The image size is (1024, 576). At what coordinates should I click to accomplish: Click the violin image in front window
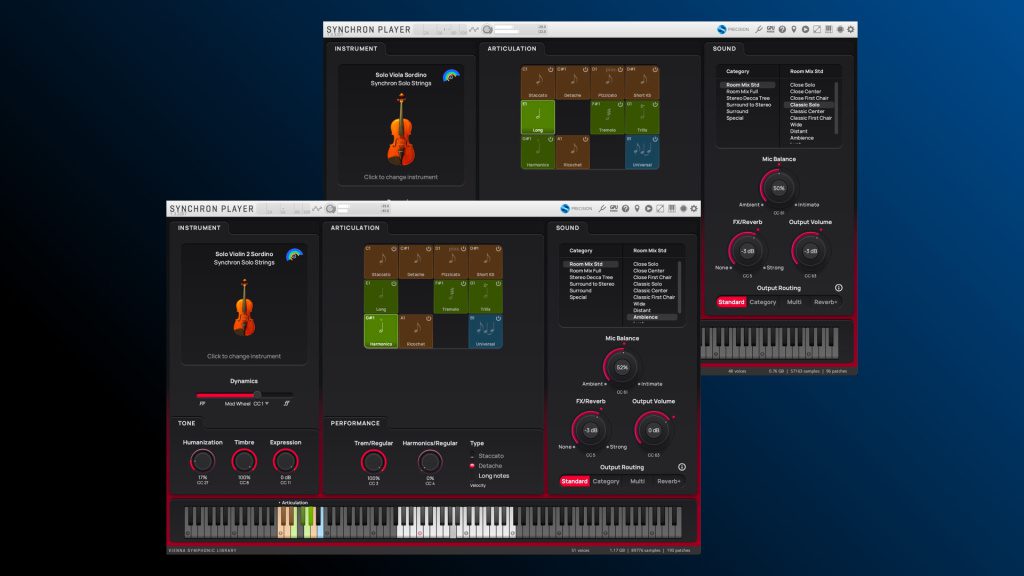[x=244, y=308]
